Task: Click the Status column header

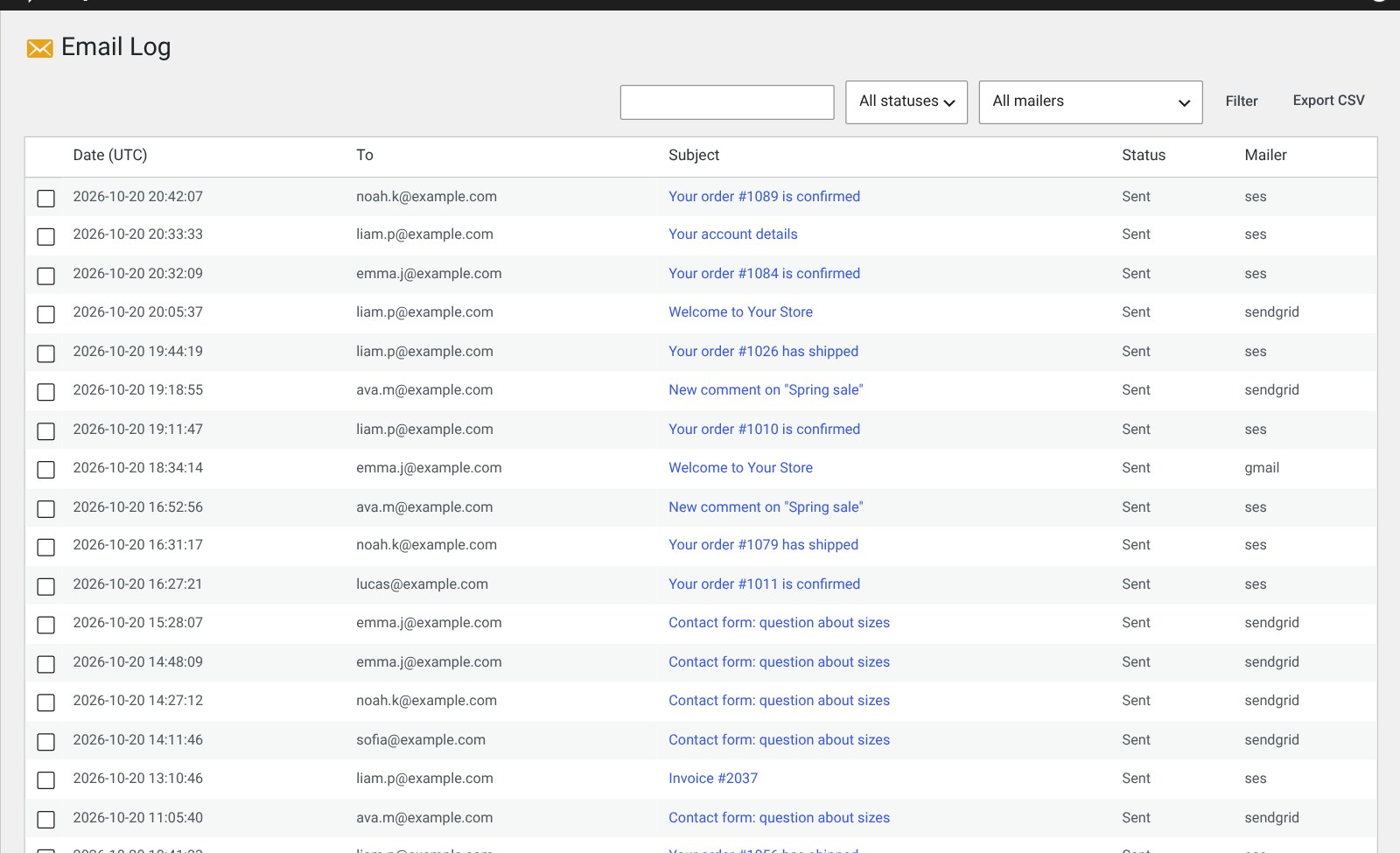Action: (x=1144, y=155)
